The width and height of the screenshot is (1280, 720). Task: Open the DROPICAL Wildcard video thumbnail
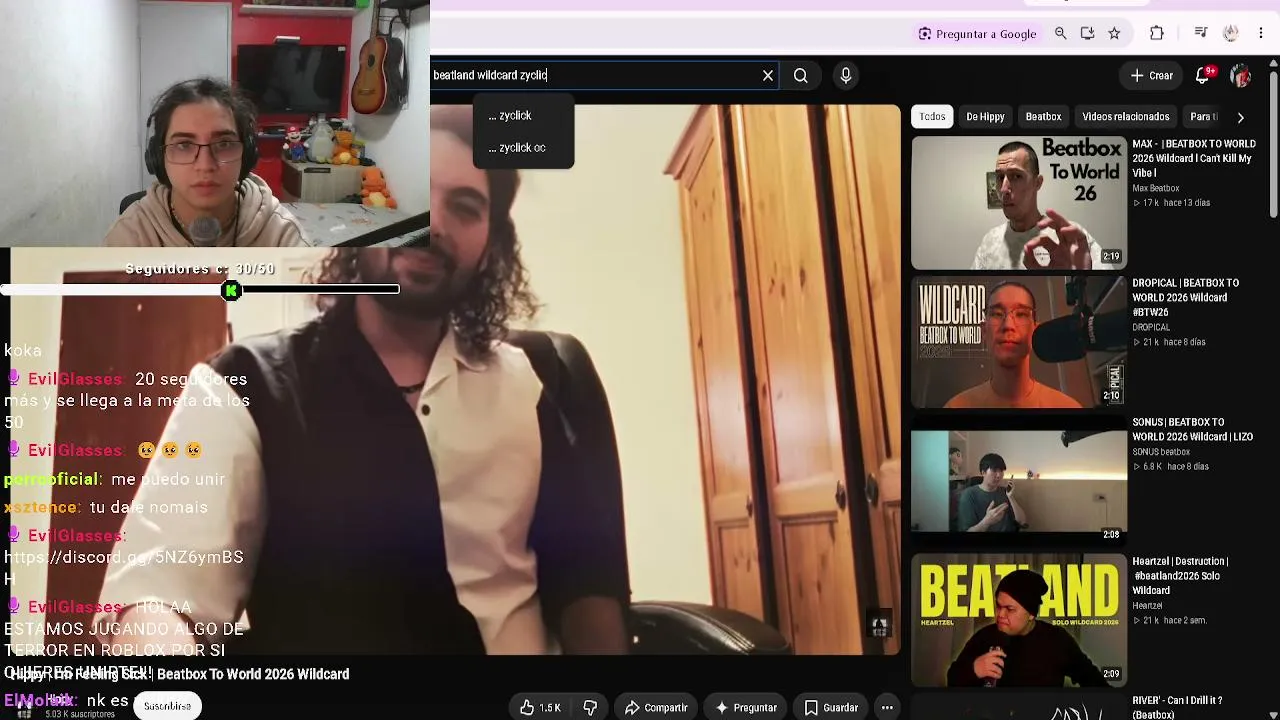(1019, 342)
